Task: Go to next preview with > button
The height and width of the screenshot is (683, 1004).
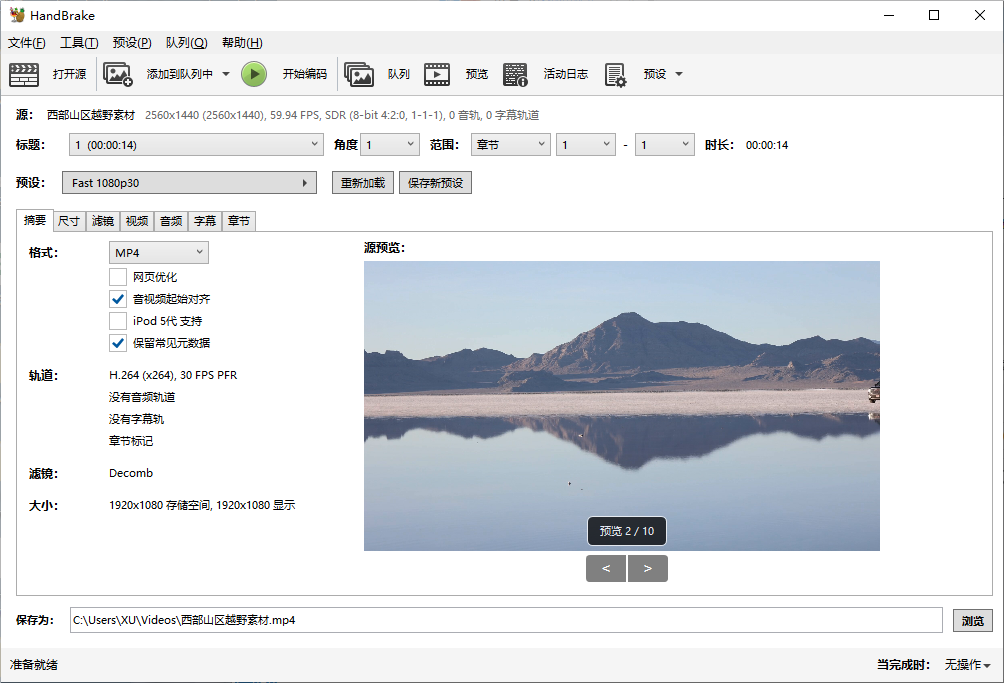Action: [x=648, y=569]
